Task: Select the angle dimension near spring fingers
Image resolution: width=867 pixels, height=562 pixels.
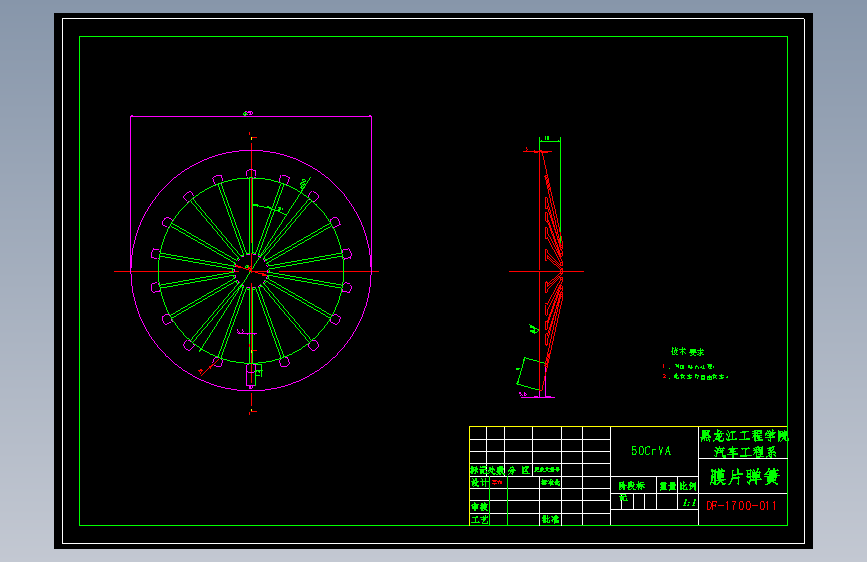Action: pos(268,208)
